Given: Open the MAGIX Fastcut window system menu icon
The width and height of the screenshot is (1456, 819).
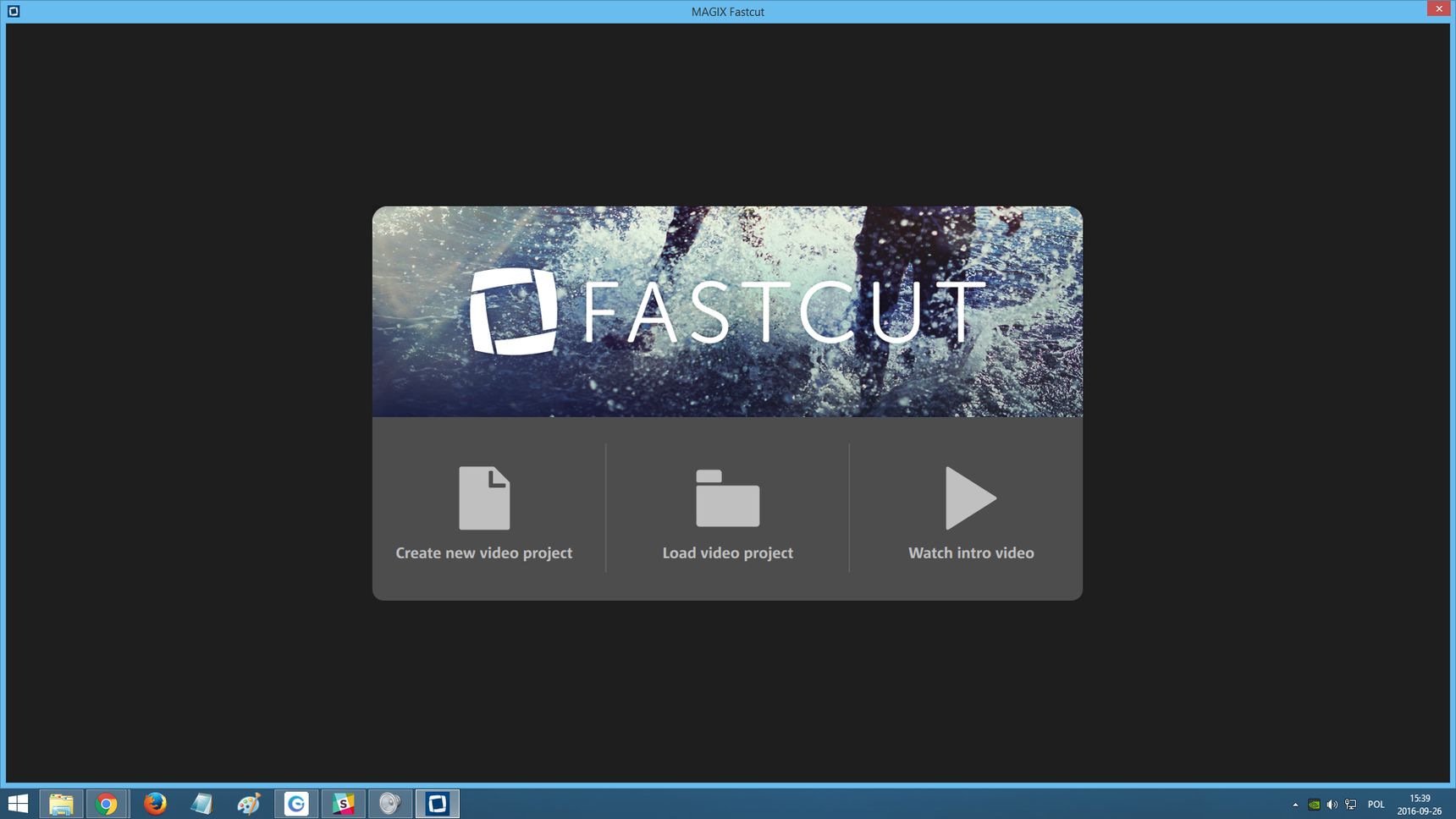Looking at the screenshot, I should click(14, 11).
